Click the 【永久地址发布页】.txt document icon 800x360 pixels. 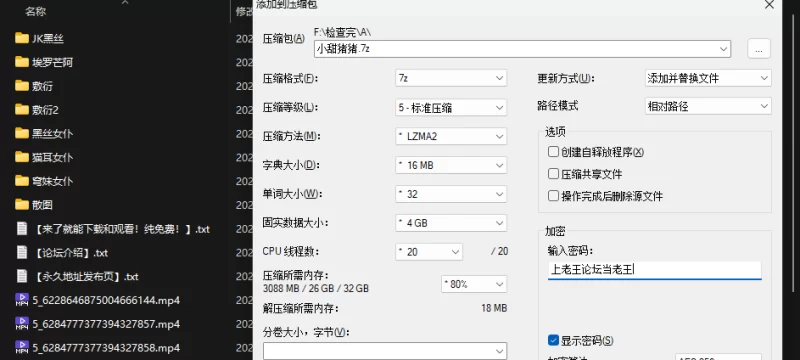[x=21, y=276]
